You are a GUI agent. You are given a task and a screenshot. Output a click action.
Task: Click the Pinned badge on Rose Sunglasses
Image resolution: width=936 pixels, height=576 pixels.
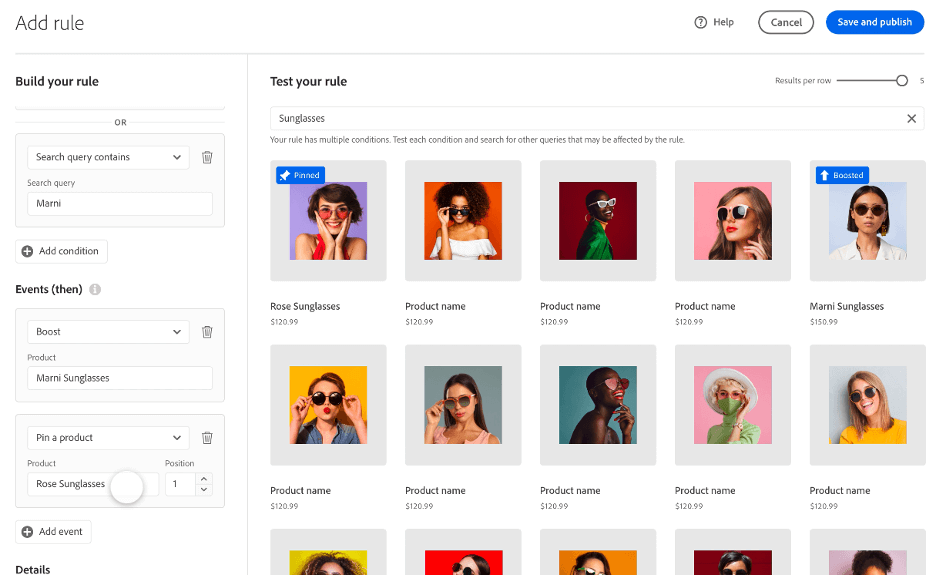299,174
